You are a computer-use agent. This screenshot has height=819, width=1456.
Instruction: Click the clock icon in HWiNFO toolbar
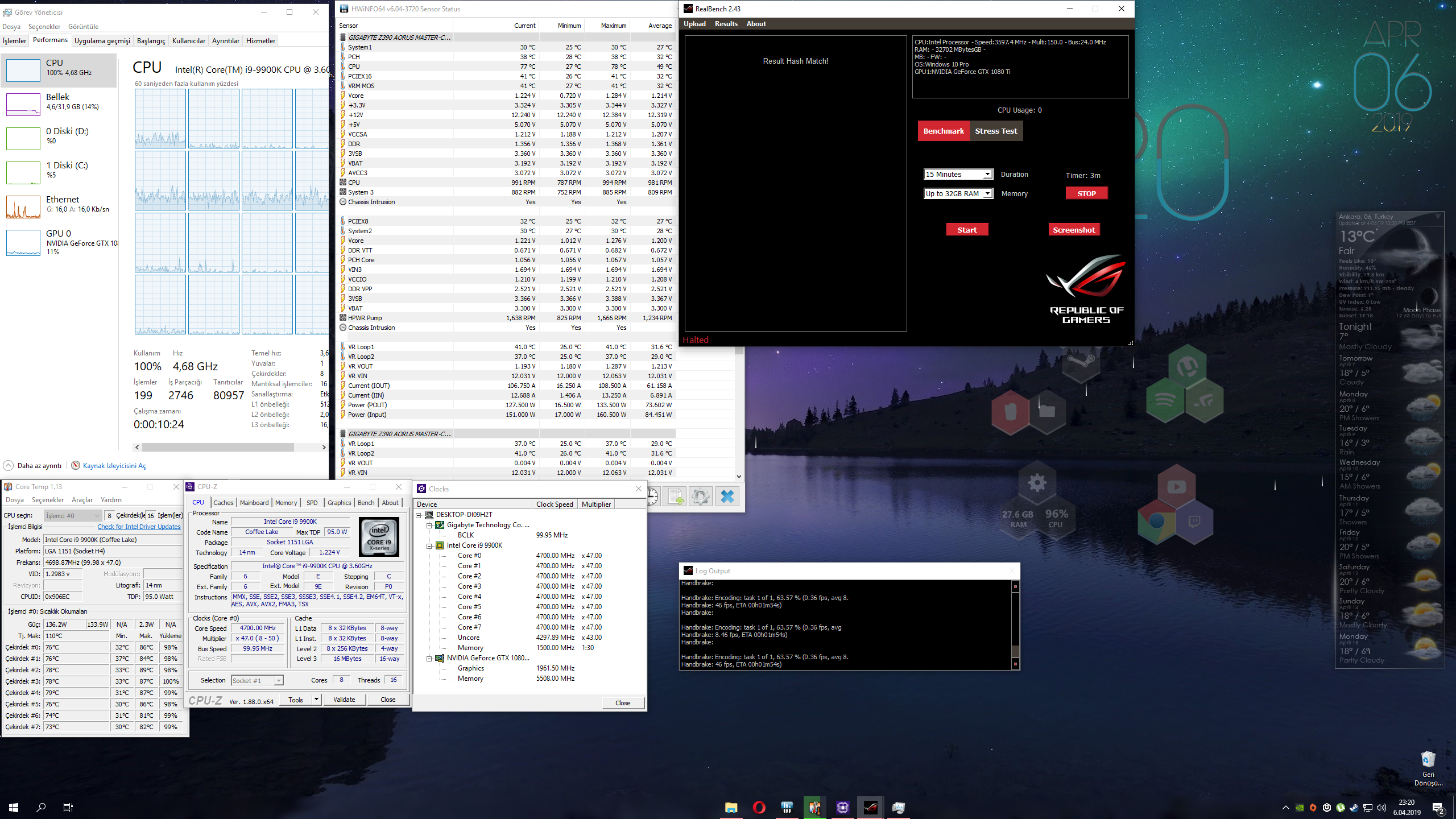[x=652, y=497]
